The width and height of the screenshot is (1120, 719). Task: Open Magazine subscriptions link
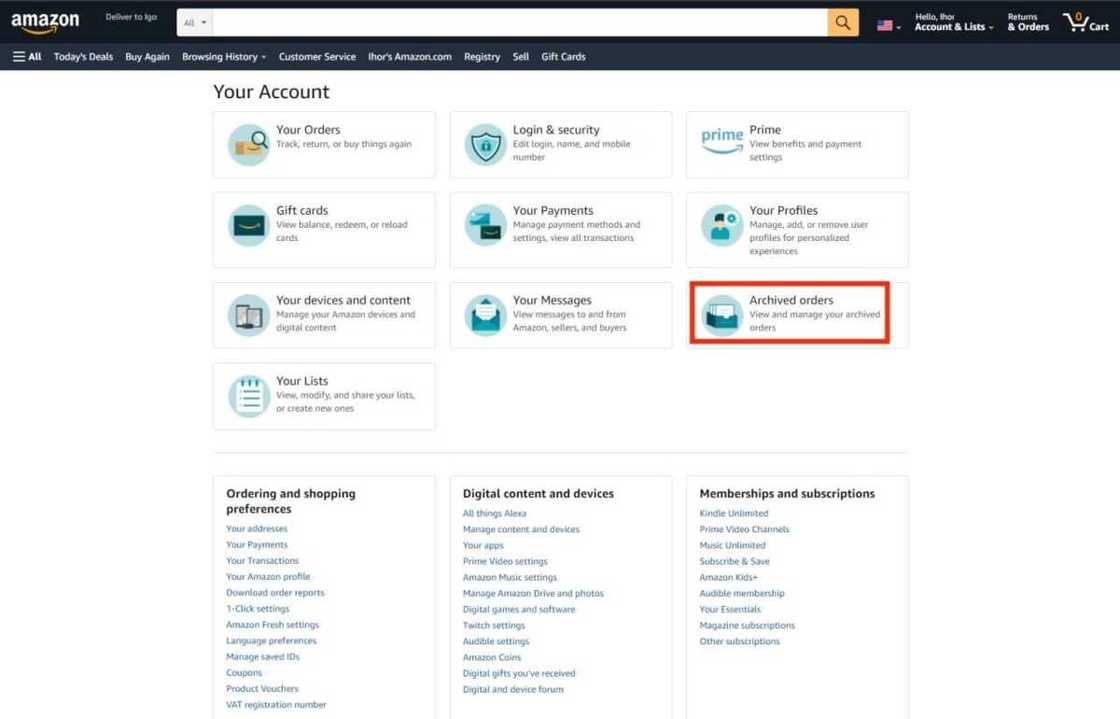click(x=747, y=625)
